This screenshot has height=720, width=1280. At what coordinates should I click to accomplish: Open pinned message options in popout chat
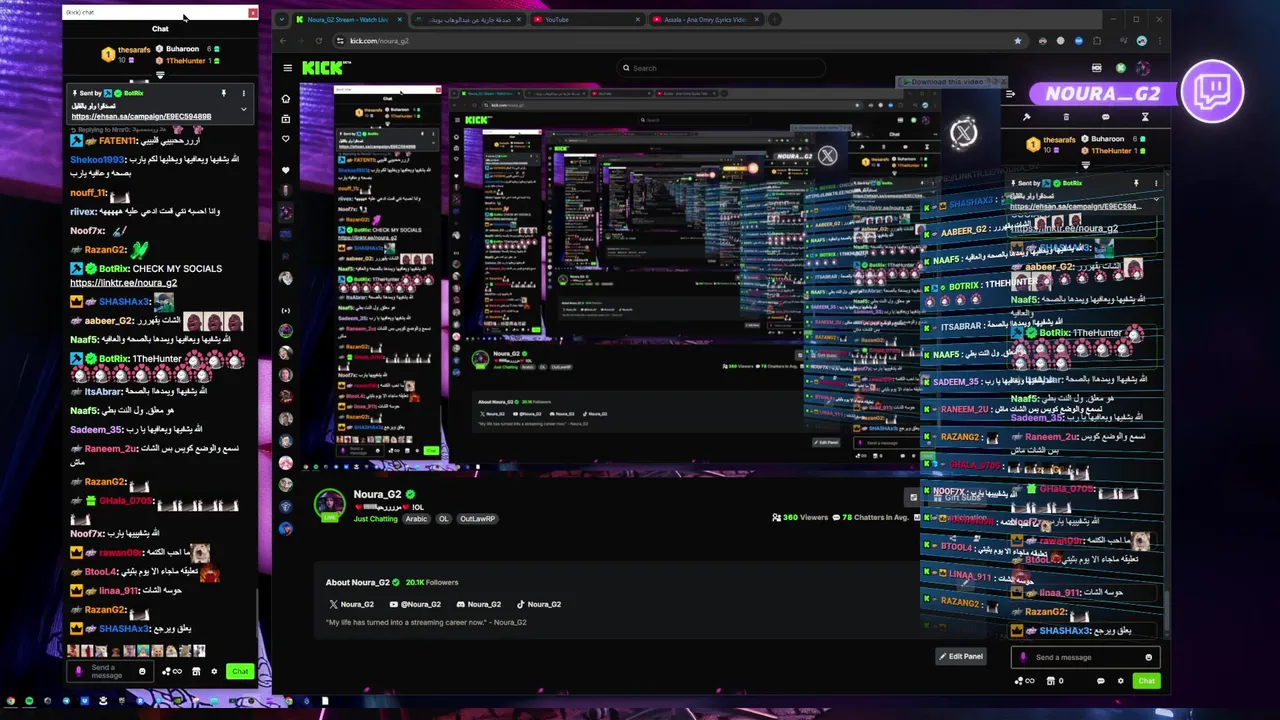(x=243, y=93)
